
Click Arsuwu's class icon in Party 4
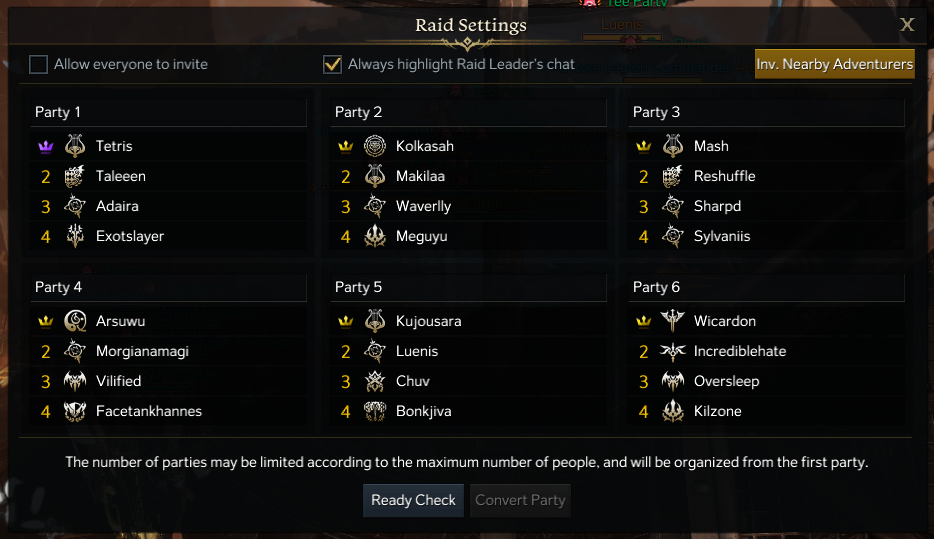76,321
